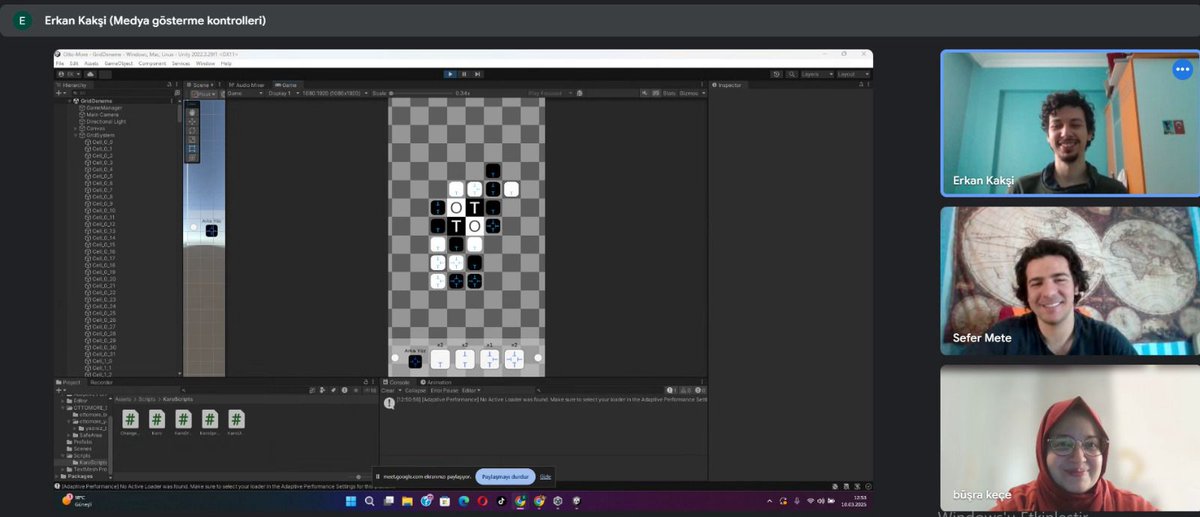
Task: Switch to the Audio Mixer tab
Action: 247,85
